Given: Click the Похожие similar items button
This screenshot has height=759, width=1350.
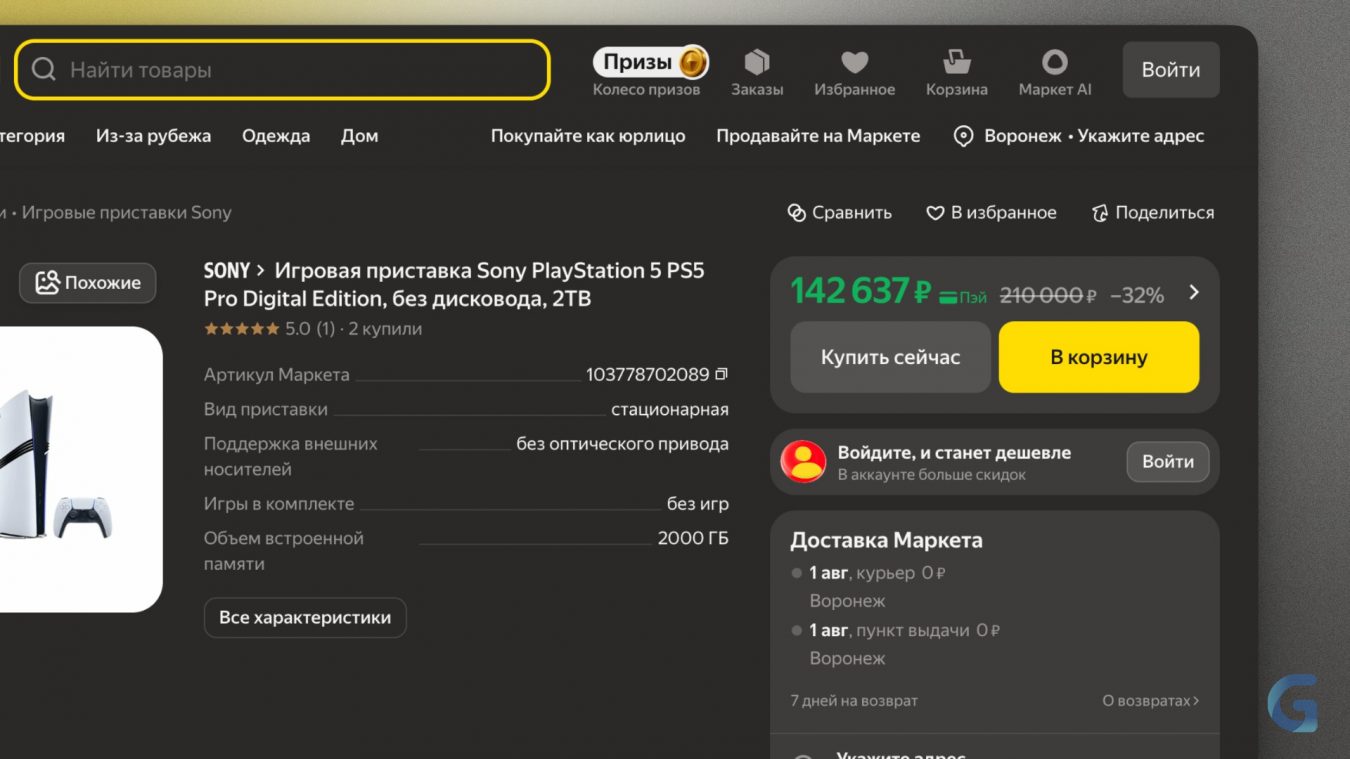Looking at the screenshot, I should tap(88, 283).
